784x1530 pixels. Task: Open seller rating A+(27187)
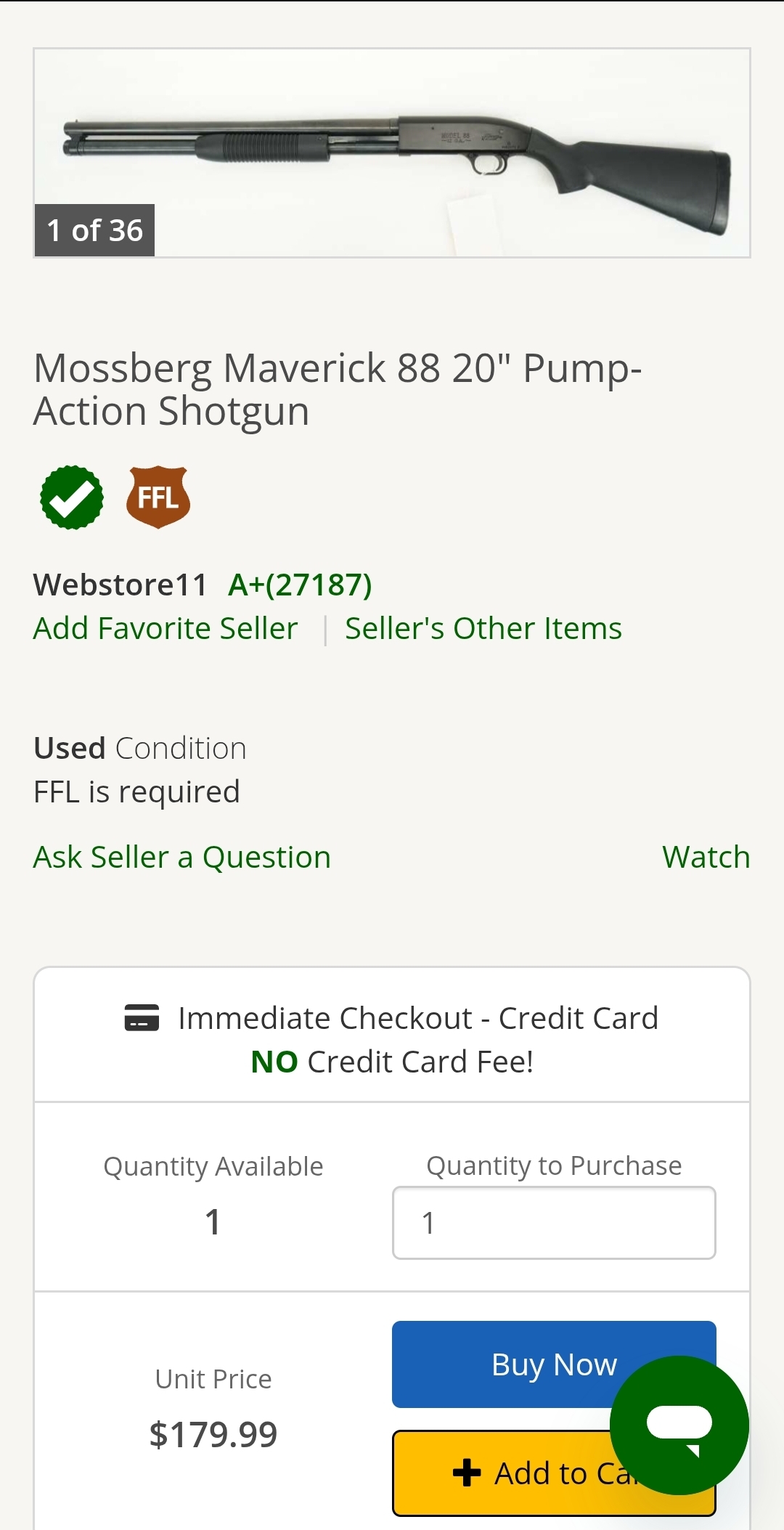pyautogui.click(x=300, y=585)
